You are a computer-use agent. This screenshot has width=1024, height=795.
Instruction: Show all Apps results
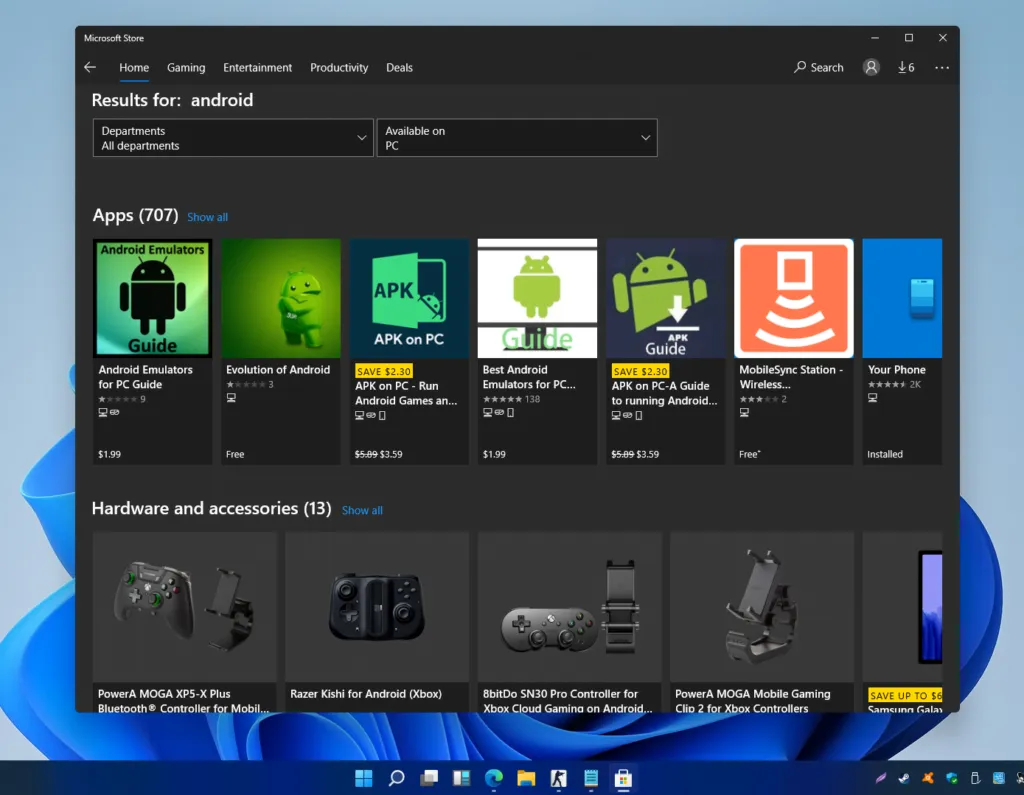(207, 217)
